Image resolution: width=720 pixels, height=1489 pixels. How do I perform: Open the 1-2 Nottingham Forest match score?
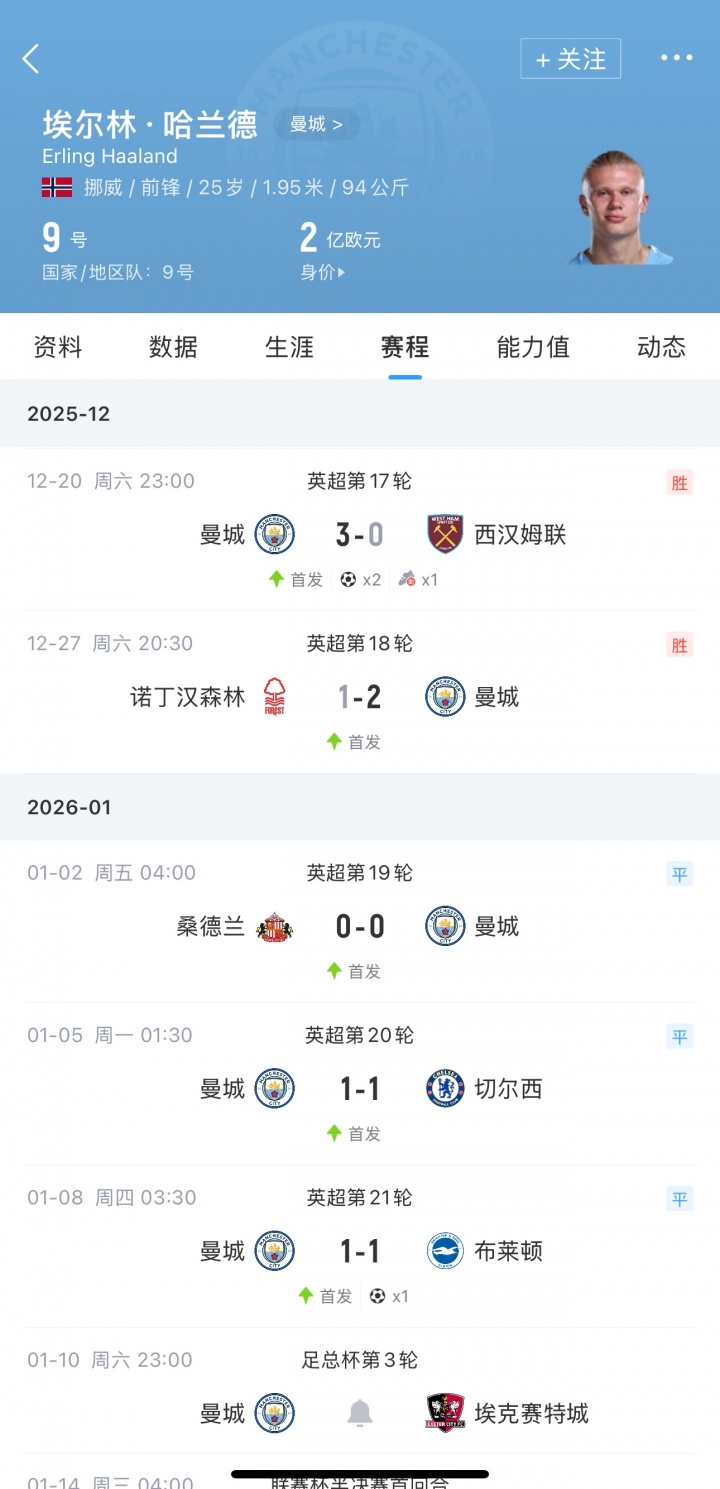(360, 696)
